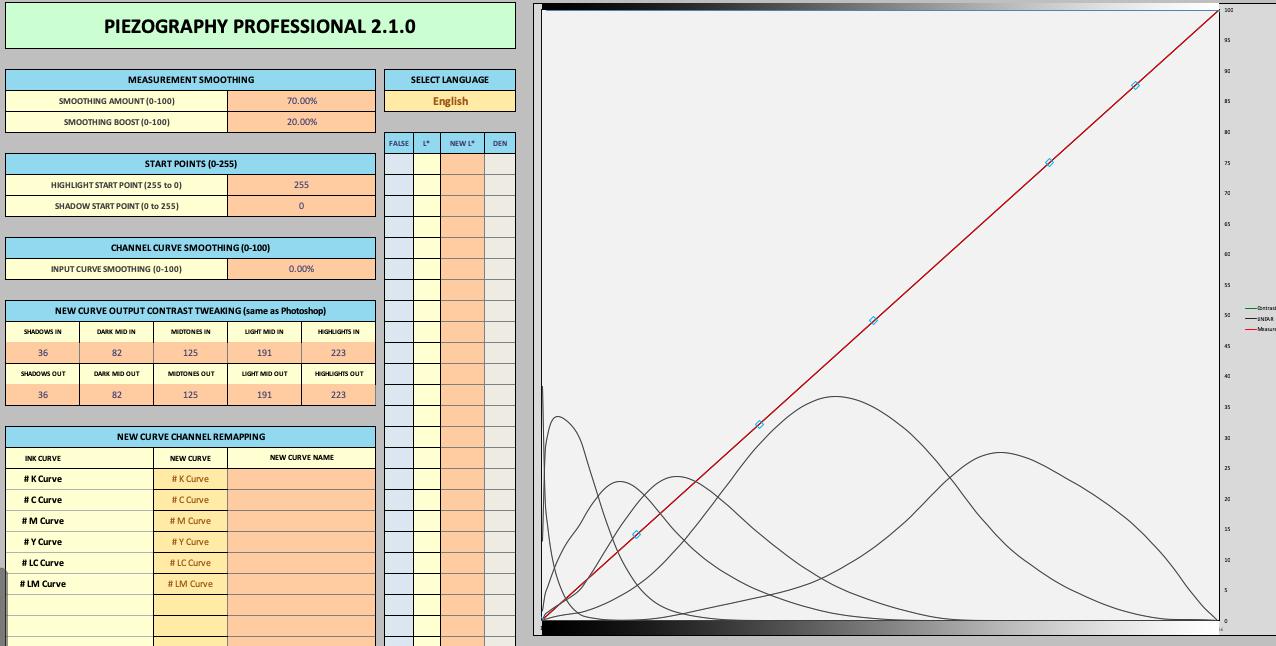Click the Highlight Start Point value 255
This screenshot has width=1276, height=646.
[302, 185]
